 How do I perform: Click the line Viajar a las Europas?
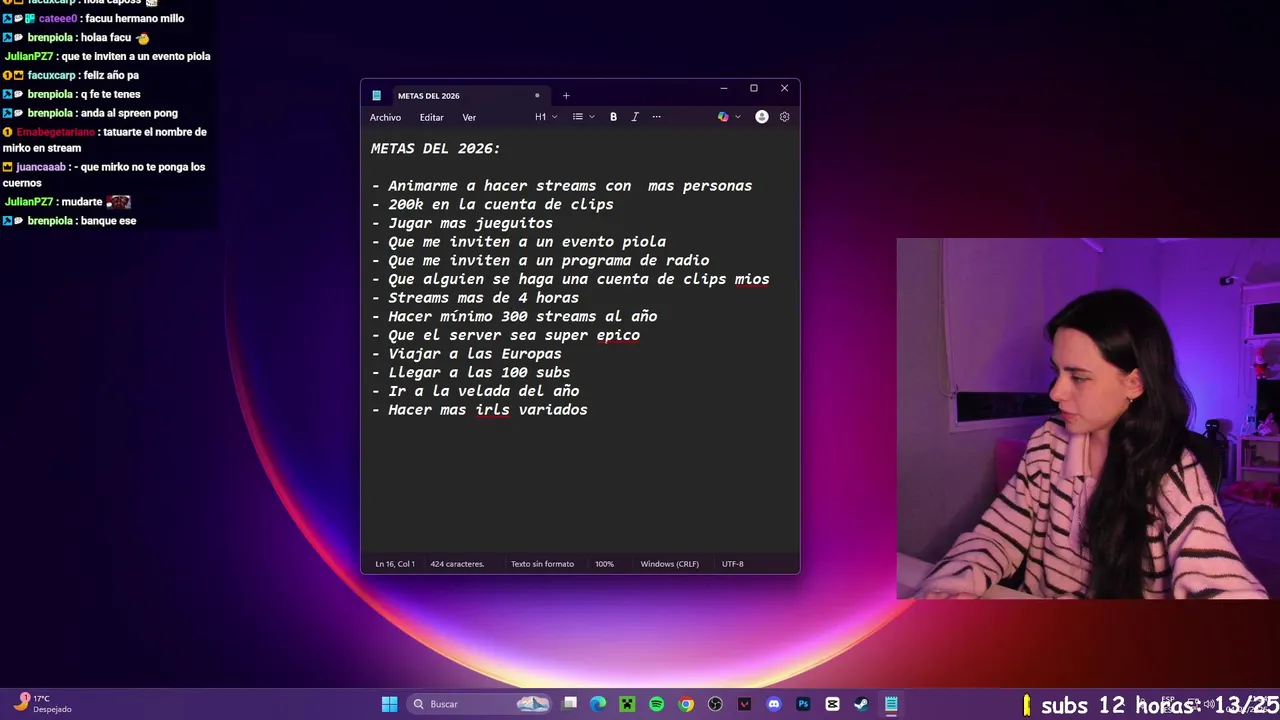(x=466, y=354)
